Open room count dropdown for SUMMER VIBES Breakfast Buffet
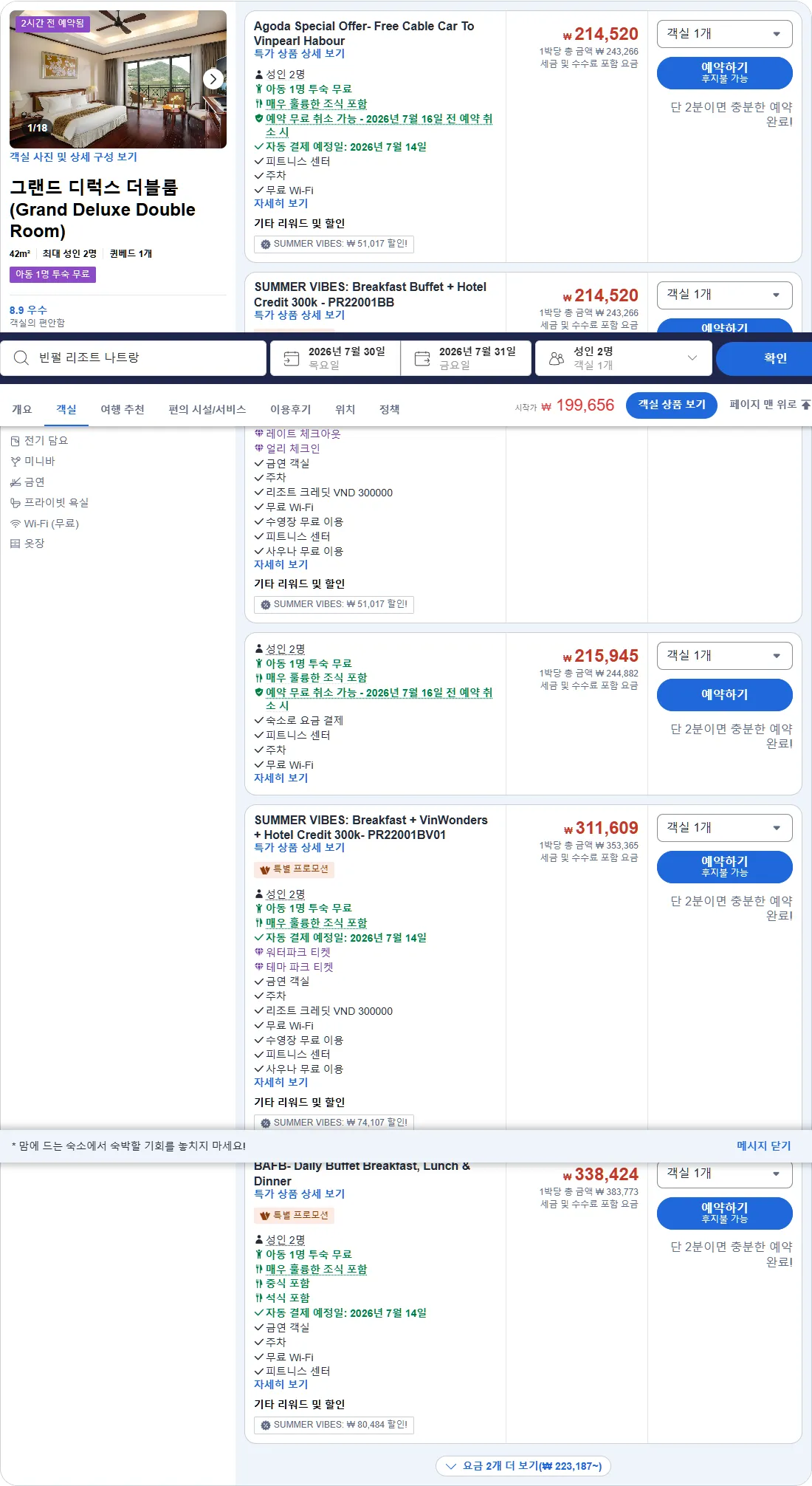The height and width of the screenshot is (1486, 812). click(x=724, y=295)
